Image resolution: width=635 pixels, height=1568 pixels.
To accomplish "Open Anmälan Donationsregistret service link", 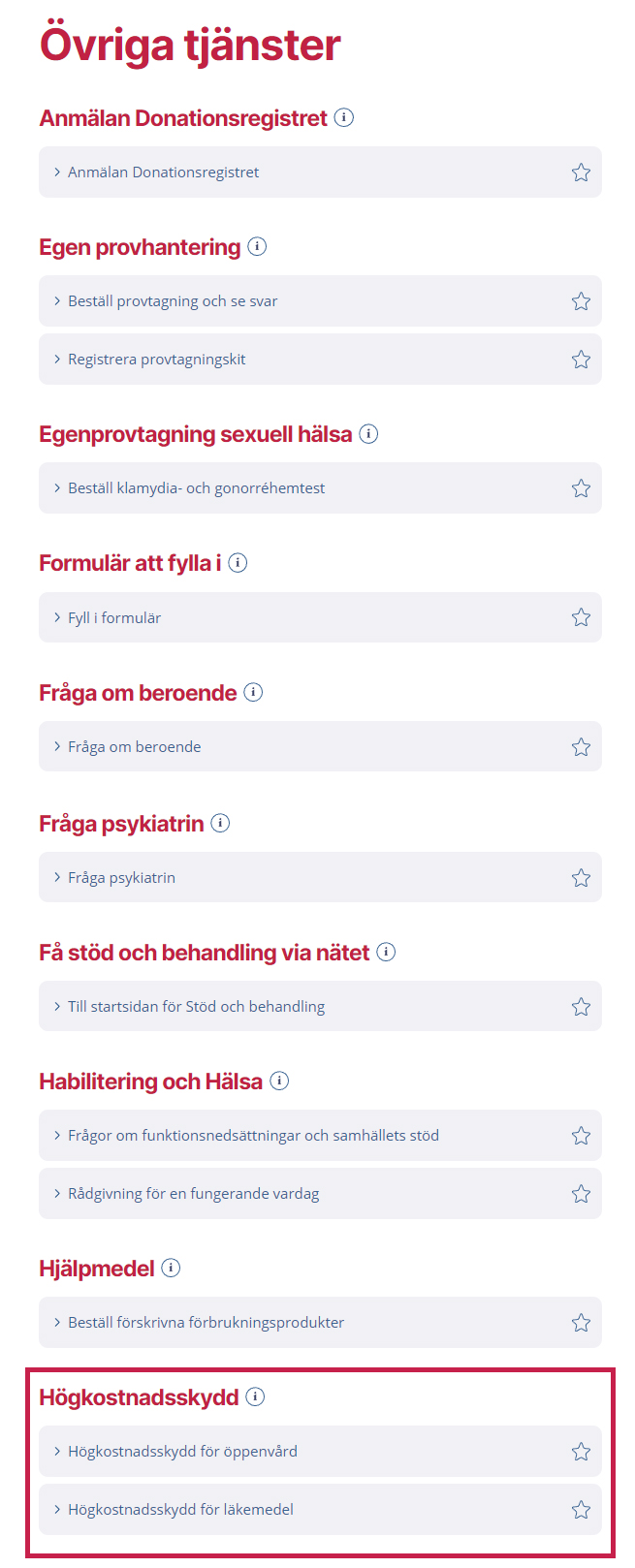I will coord(163,172).
